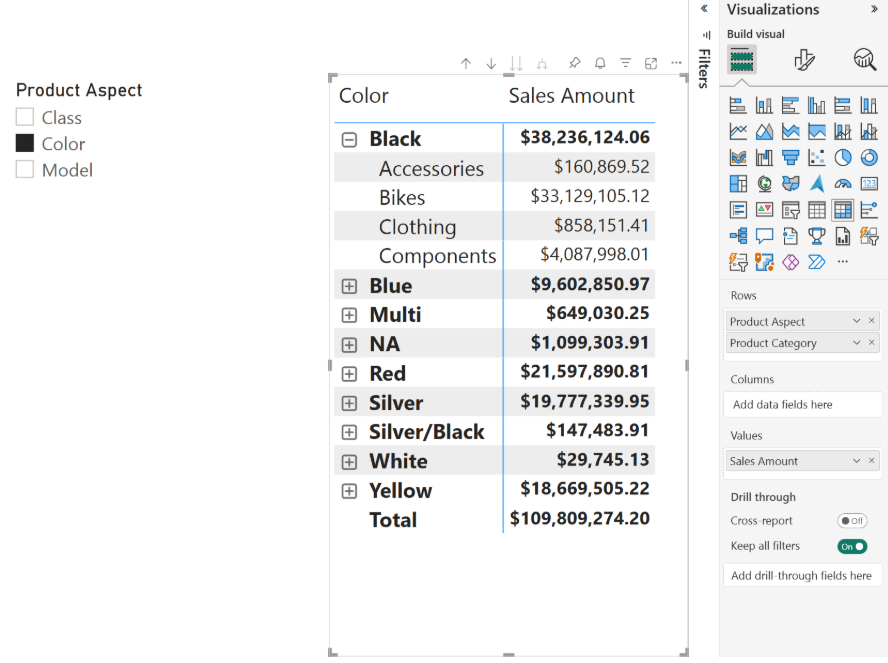Select the card visual with 123

pyautogui.click(x=869, y=183)
